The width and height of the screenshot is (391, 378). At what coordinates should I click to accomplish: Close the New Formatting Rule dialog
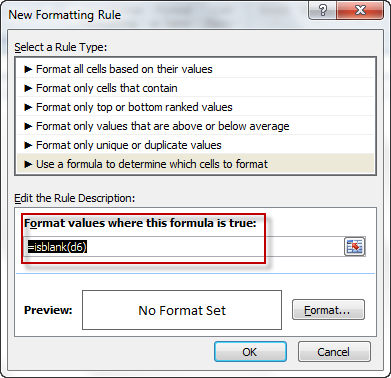tap(360, 11)
